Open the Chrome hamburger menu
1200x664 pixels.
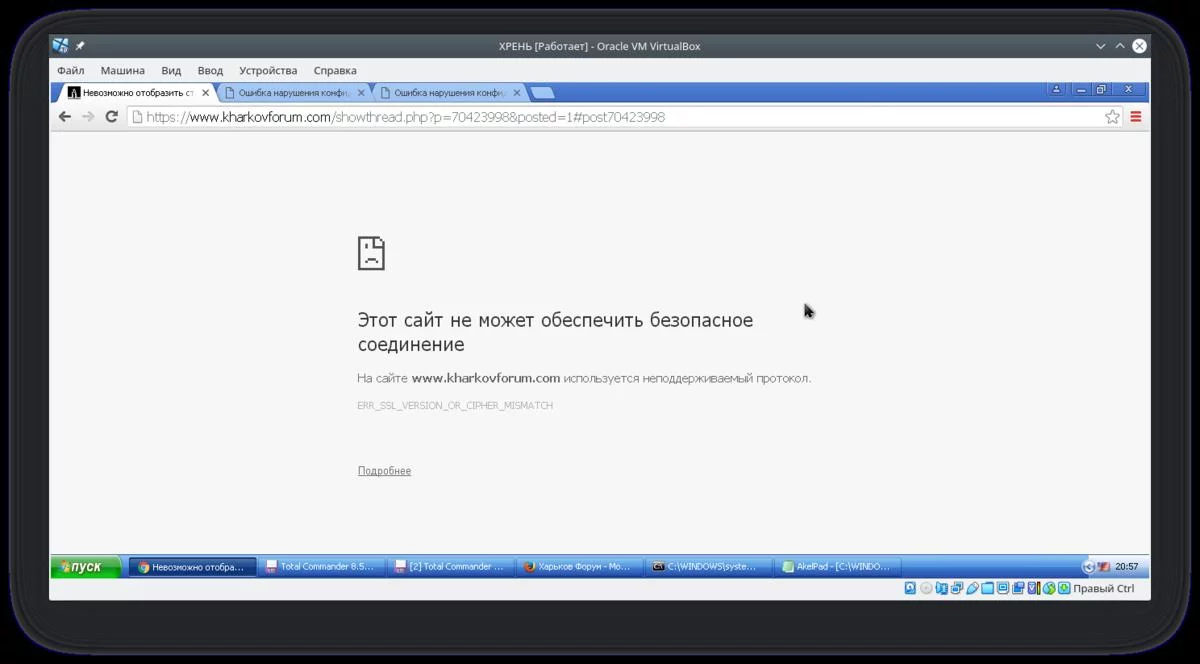[x=1136, y=117]
